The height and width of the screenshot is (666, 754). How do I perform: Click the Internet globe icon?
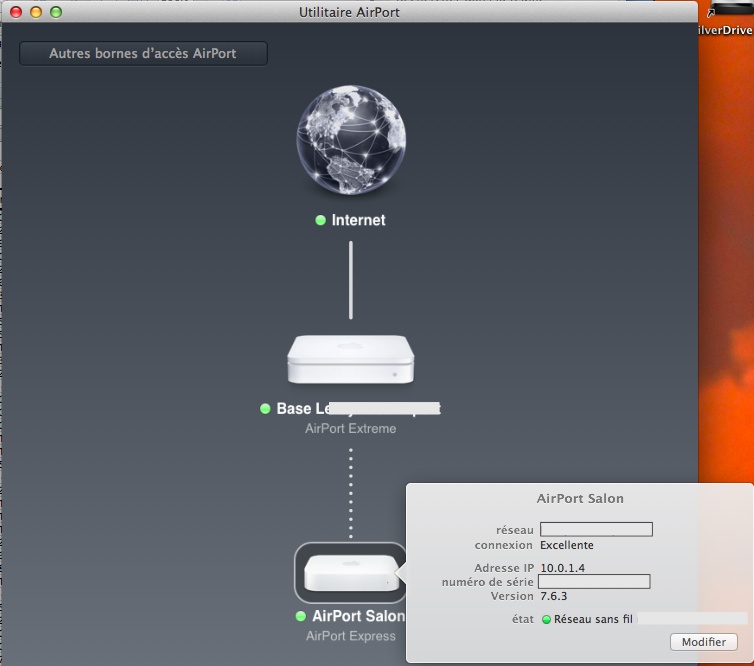[x=350, y=143]
